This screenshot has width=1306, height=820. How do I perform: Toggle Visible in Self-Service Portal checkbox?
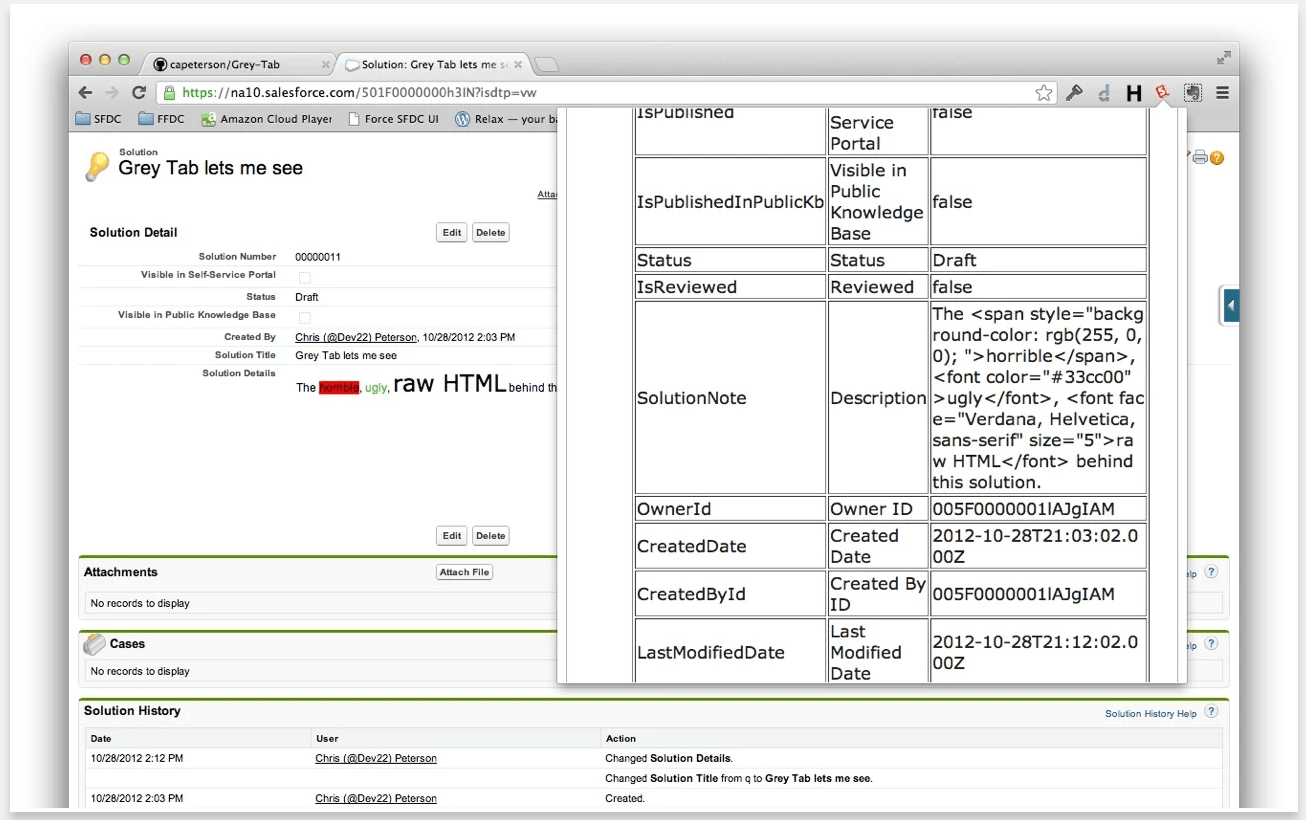pos(305,277)
